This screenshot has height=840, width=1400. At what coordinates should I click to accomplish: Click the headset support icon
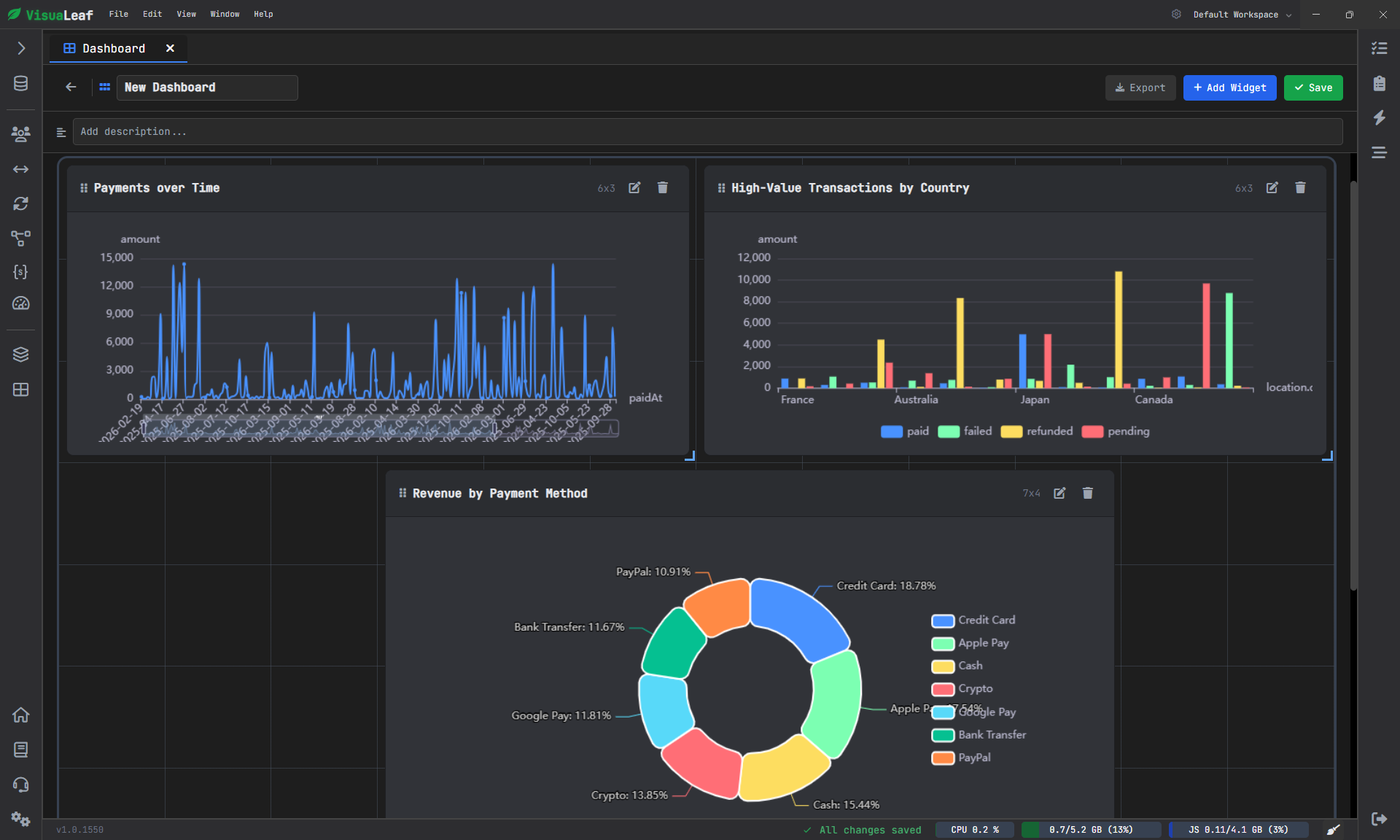point(20,785)
